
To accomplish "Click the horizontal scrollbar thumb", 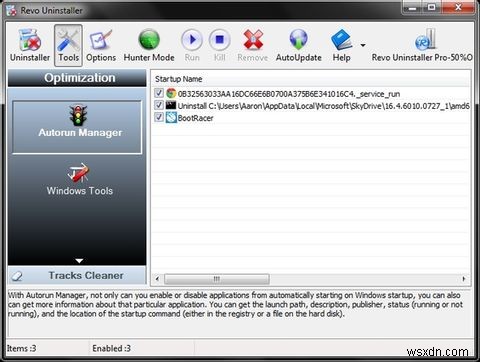I will [x=217, y=279].
